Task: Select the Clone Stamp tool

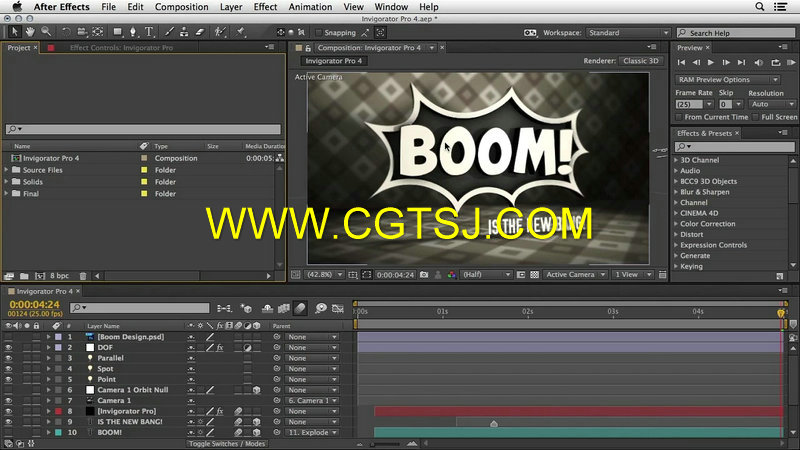Action: point(184,32)
